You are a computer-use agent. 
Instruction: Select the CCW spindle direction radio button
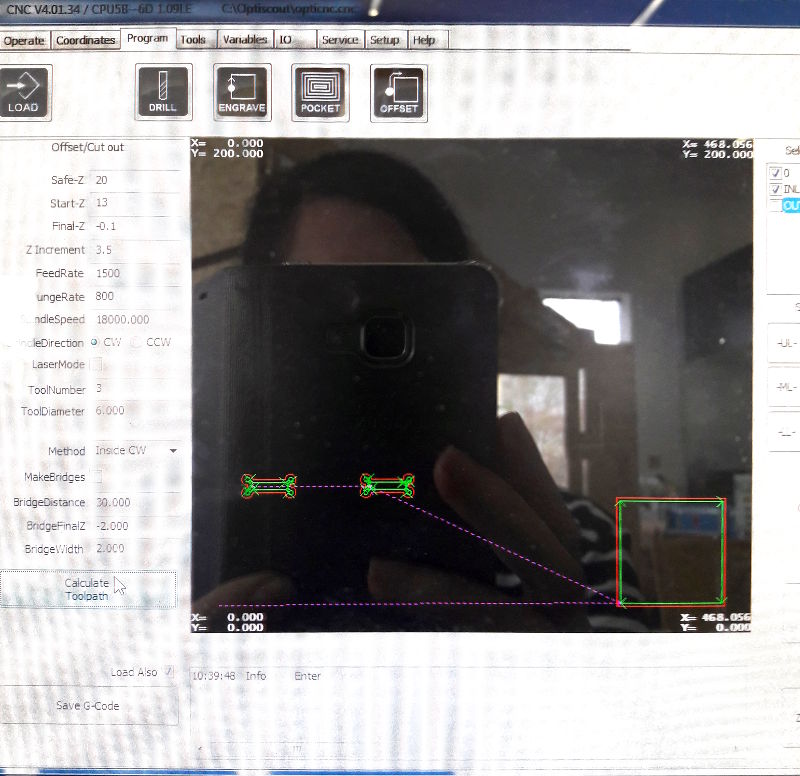point(136,342)
